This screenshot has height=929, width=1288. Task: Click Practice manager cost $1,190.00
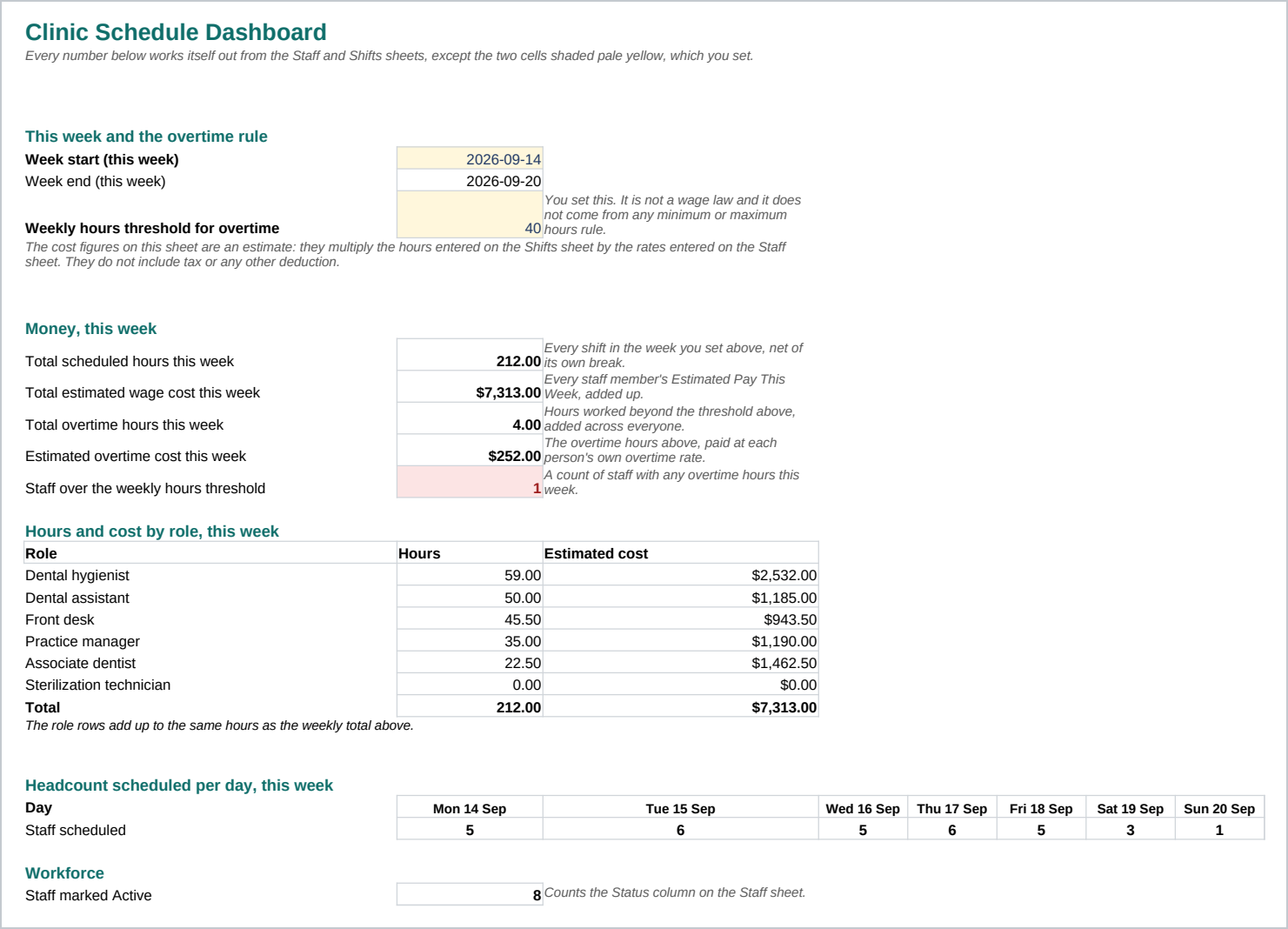[x=681, y=641]
